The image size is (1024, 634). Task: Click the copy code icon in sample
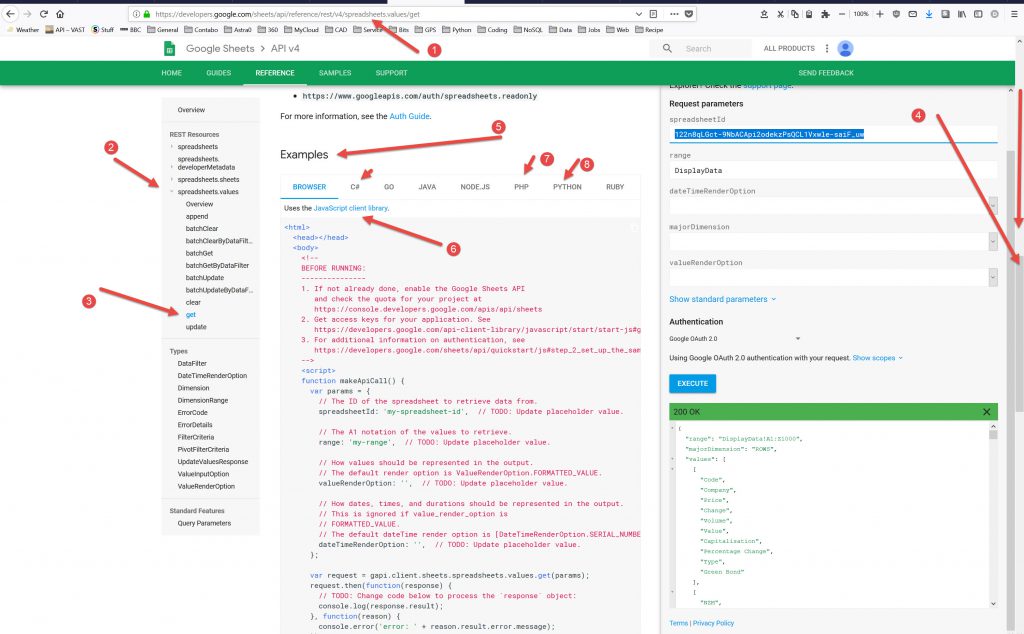coord(634,228)
